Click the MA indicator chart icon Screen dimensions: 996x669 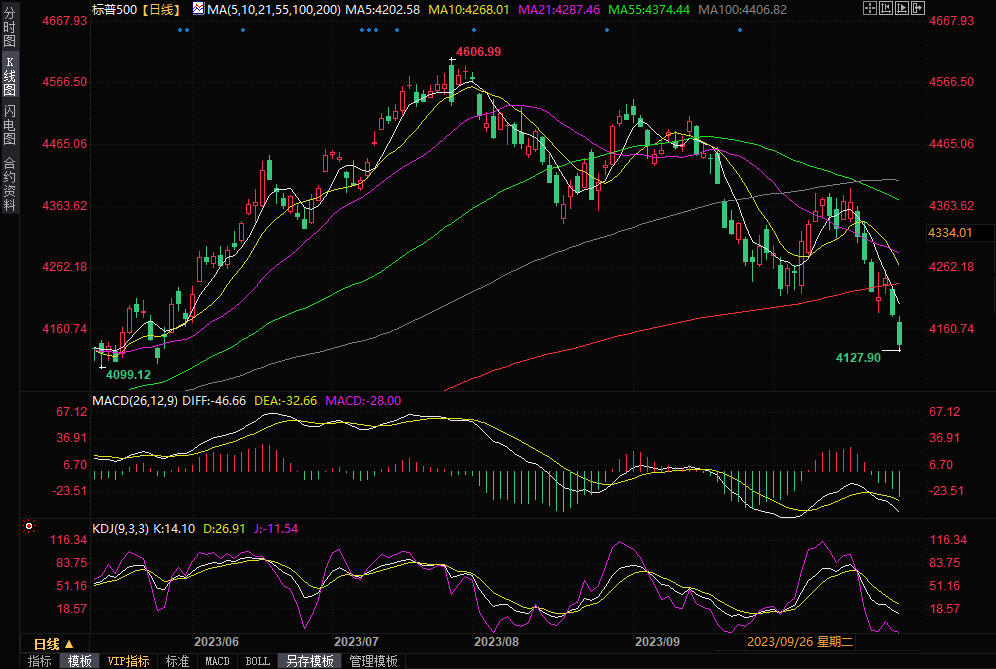[x=197, y=9]
